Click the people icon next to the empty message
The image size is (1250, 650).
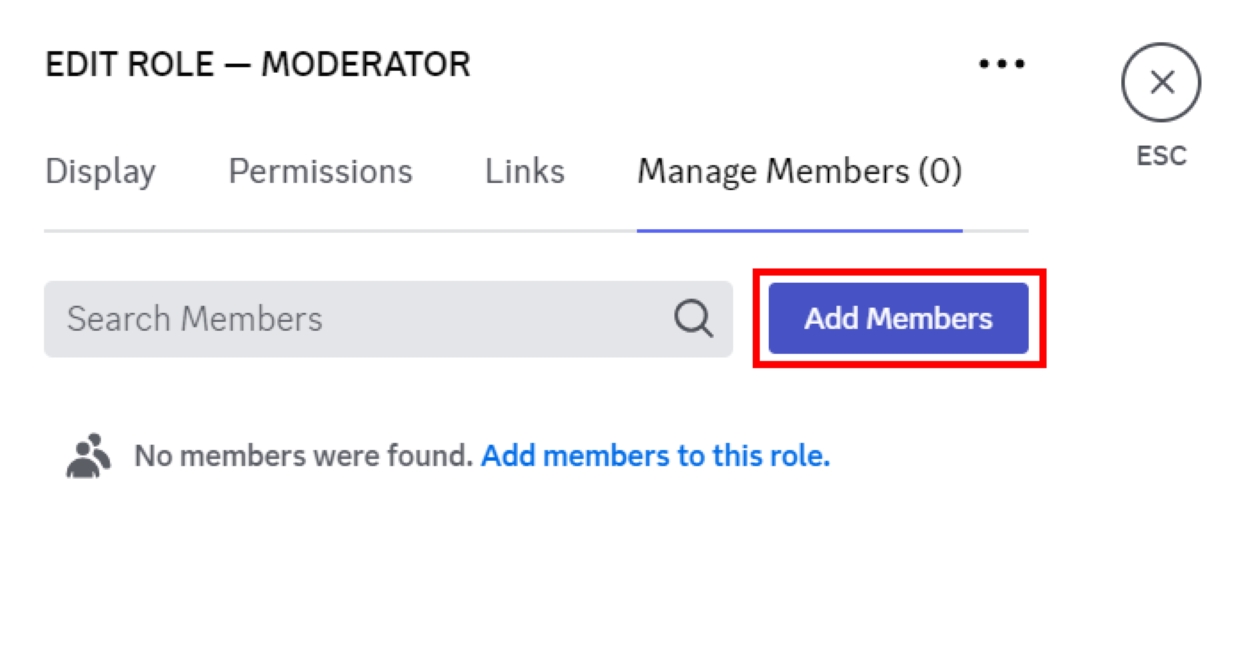(x=90, y=453)
